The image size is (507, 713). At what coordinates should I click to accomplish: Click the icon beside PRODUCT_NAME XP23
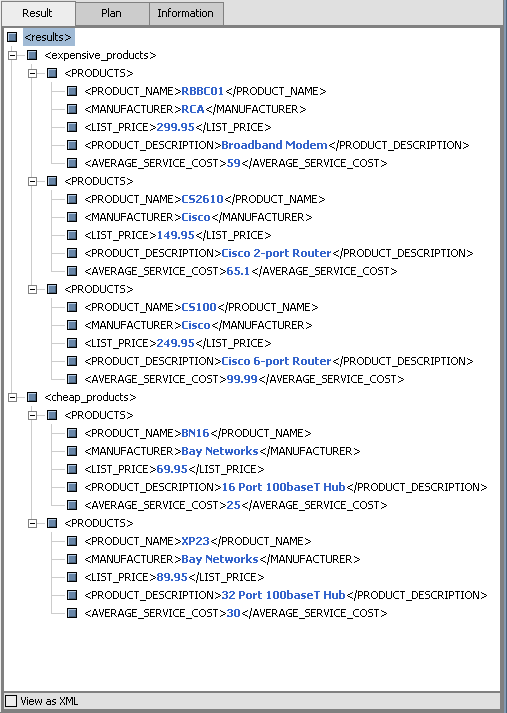[x=72, y=541]
